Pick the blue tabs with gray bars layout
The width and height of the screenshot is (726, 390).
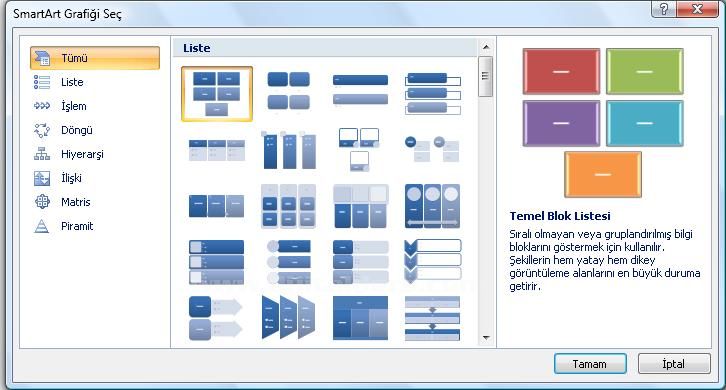tap(361, 262)
